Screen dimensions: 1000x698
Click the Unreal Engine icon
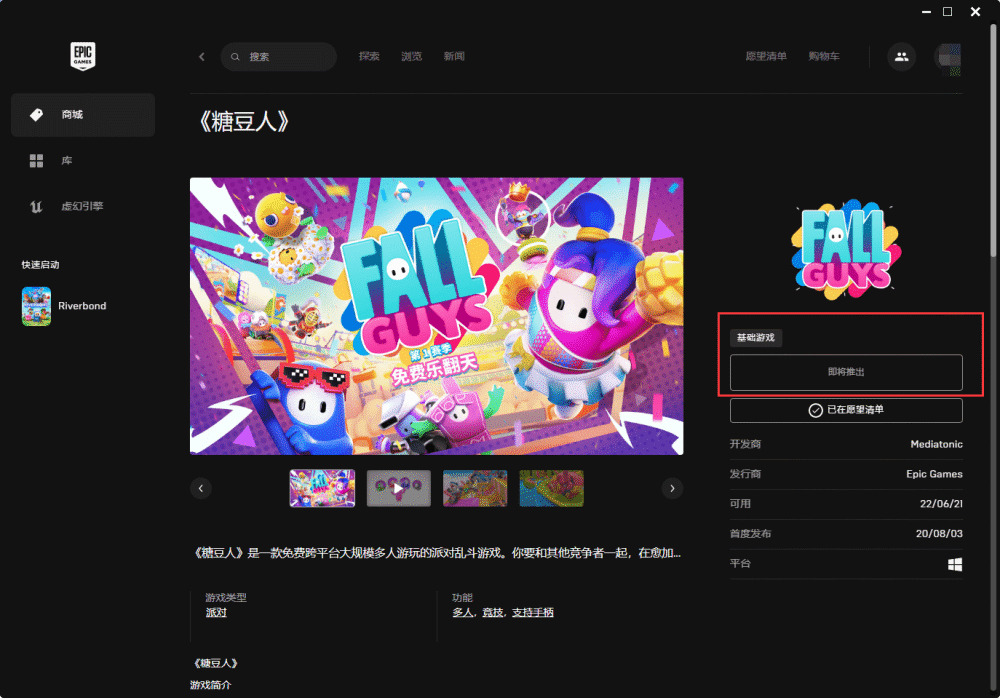click(x=36, y=206)
